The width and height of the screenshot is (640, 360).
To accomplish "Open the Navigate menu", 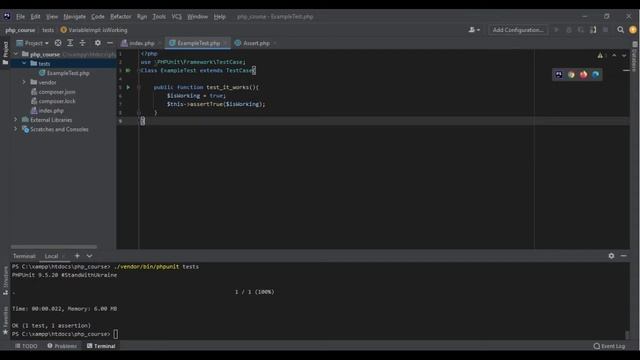I will click(x=74, y=17).
